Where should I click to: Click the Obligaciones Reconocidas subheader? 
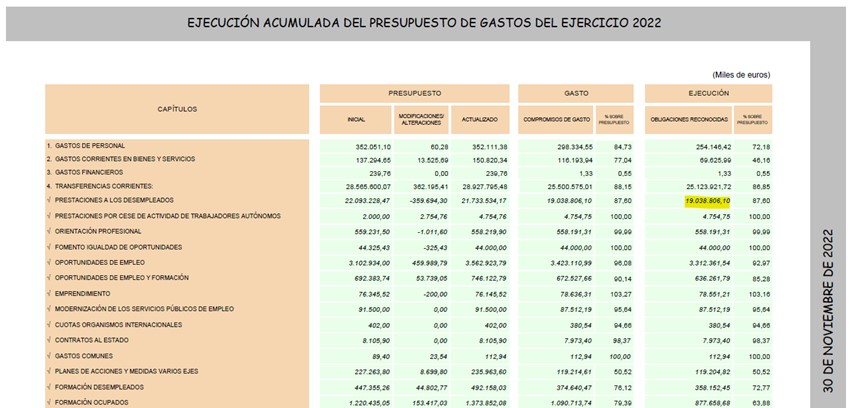pyautogui.click(x=688, y=121)
